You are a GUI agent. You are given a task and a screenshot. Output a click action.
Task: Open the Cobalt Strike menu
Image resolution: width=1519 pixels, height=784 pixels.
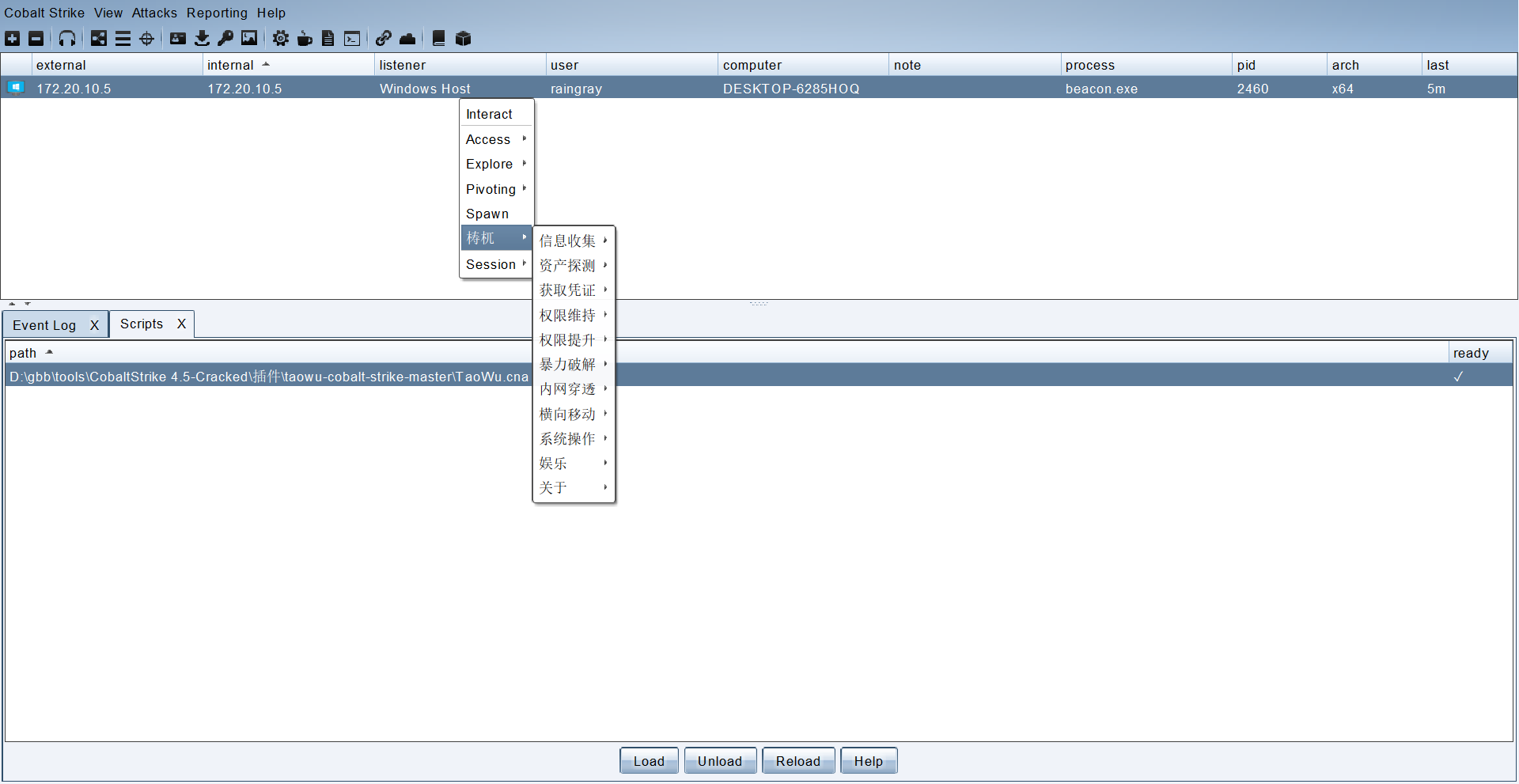point(44,13)
